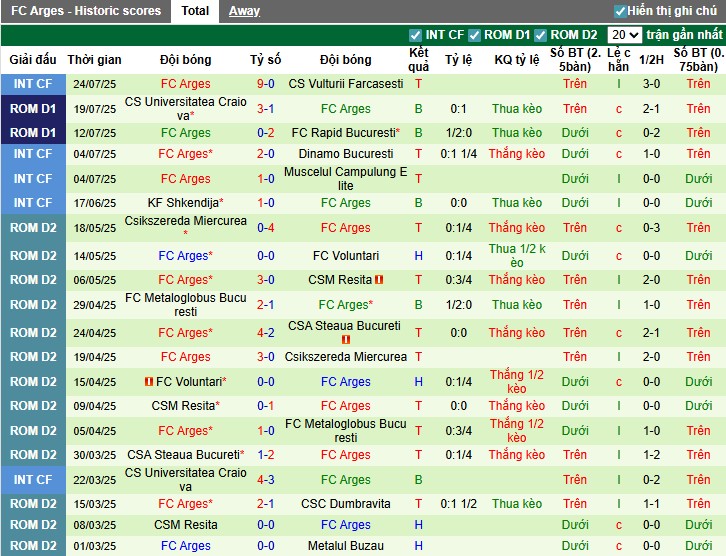Image resolution: width=726 pixels, height=556 pixels.
Task: Uncheck the ROM D1 filter checkbox
Action: 474,35
